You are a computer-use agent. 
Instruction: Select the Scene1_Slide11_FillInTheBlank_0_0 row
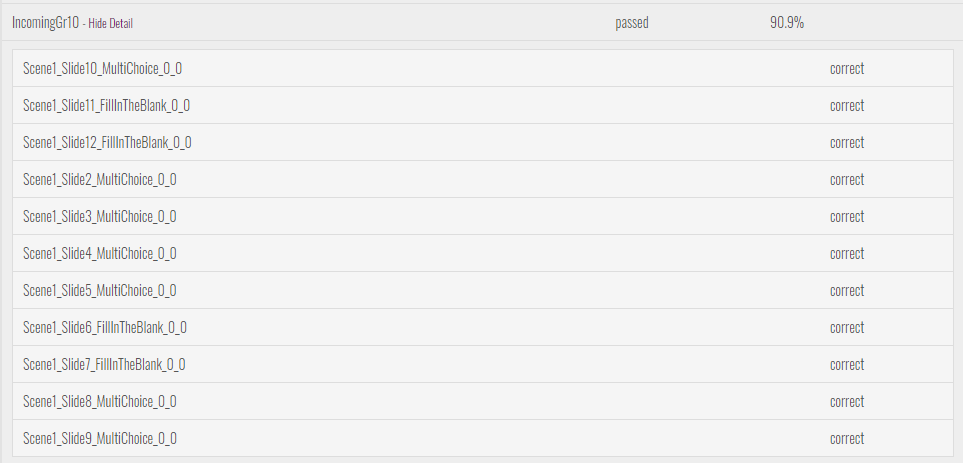click(483, 105)
